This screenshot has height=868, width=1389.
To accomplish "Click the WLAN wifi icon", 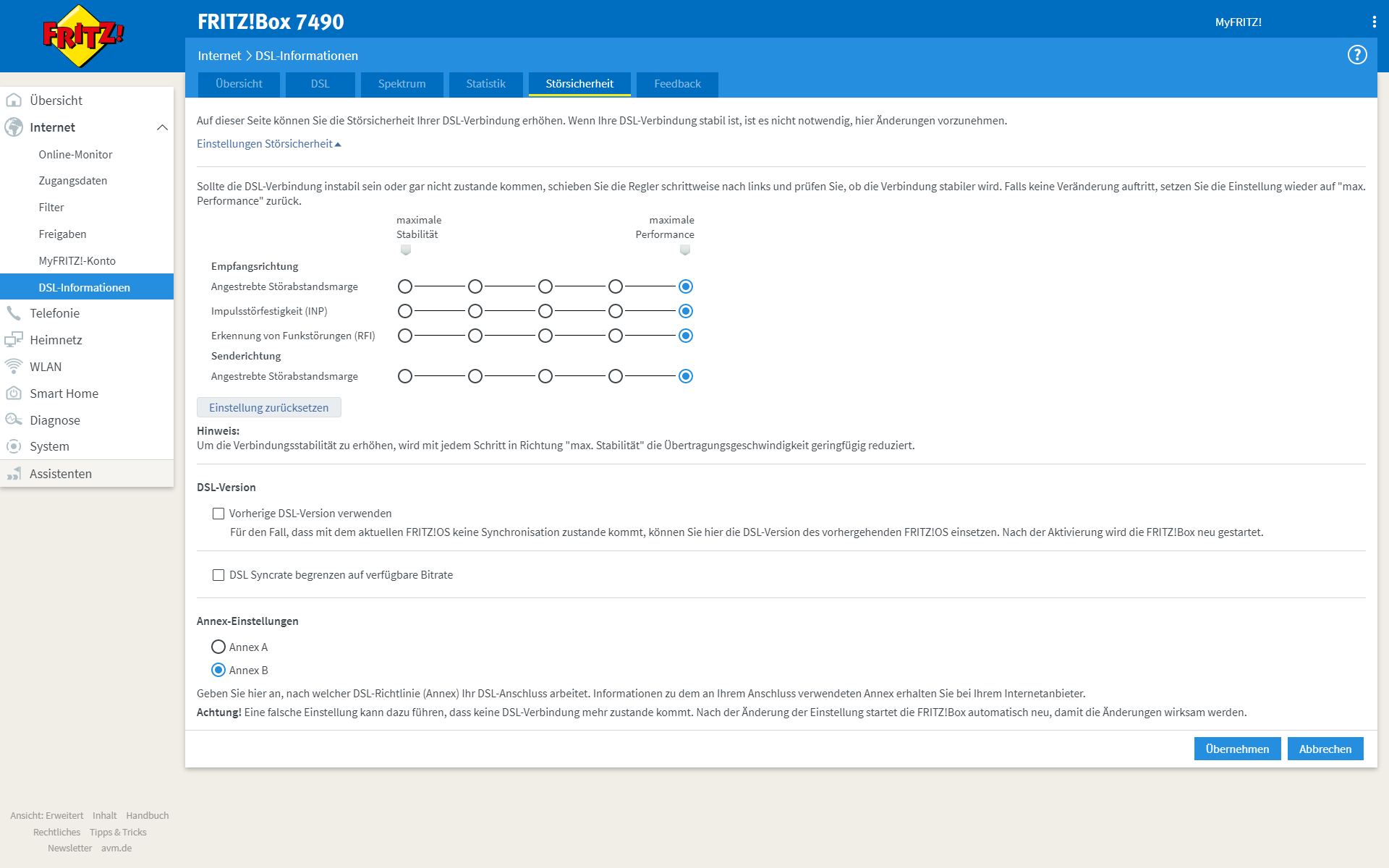I will [14, 367].
